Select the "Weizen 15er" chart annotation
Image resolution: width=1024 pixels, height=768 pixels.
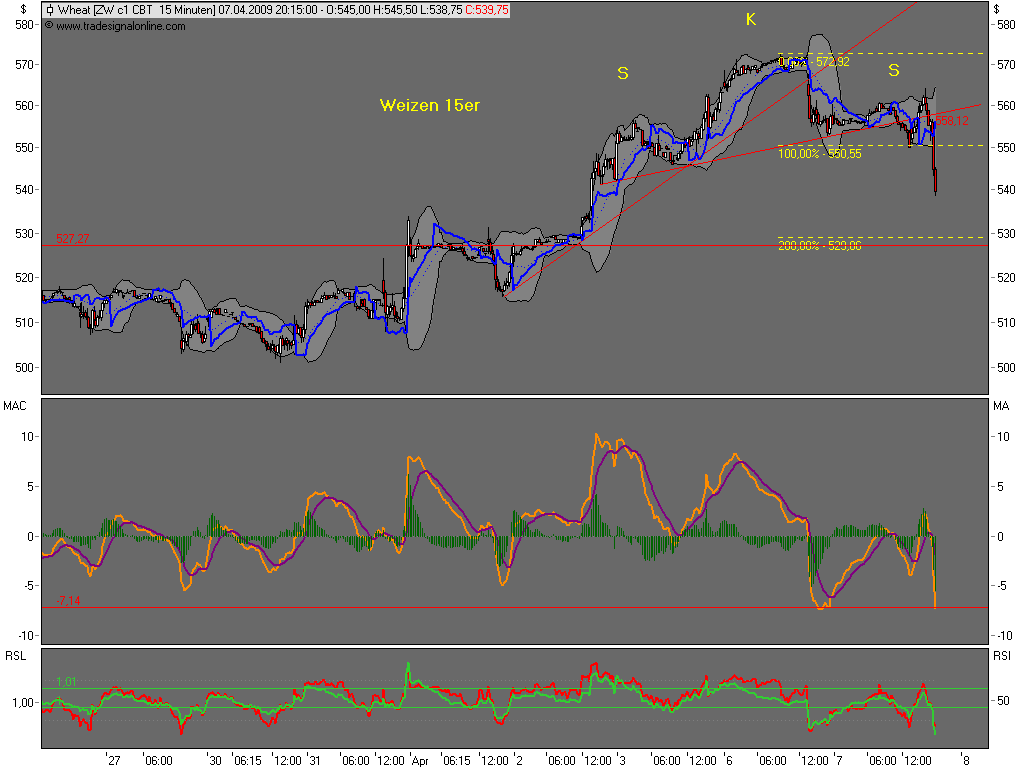[430, 105]
